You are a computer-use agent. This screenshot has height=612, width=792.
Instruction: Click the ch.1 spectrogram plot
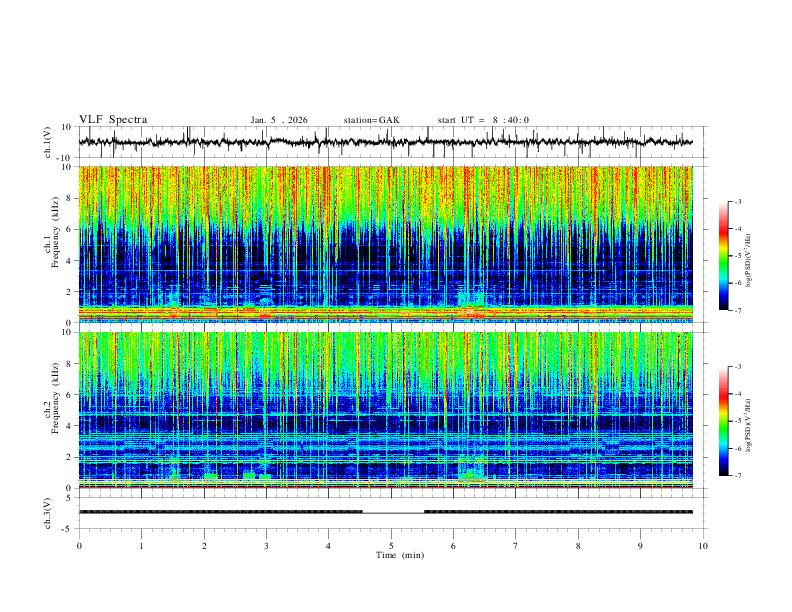pos(386,244)
